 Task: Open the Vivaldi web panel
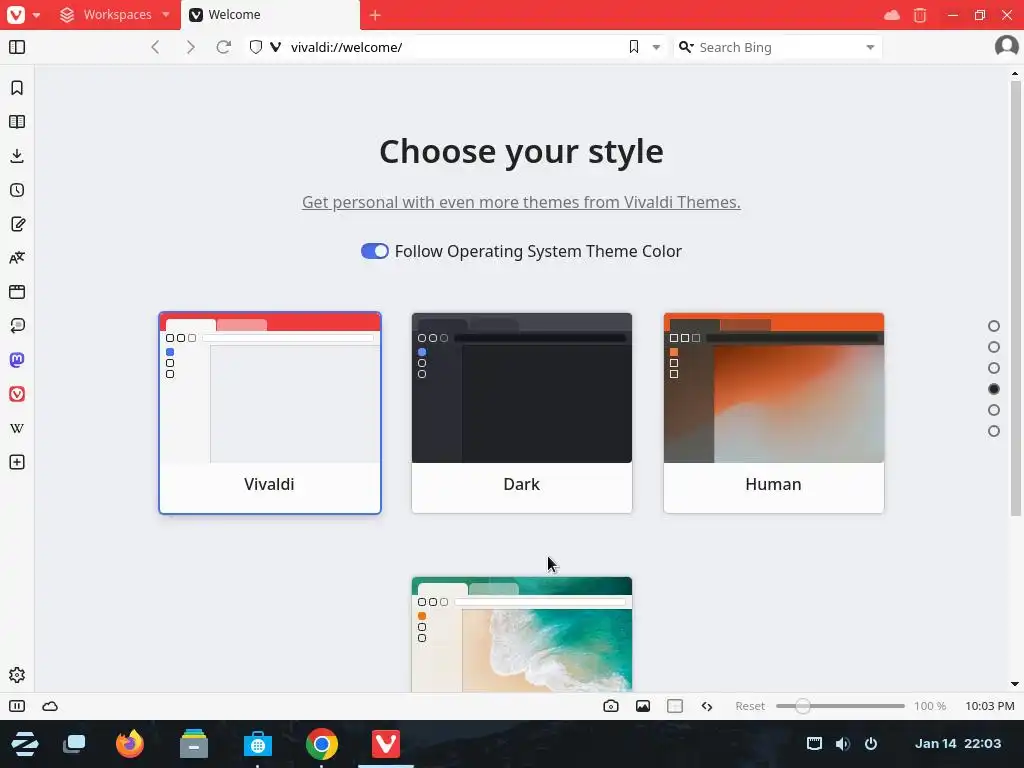pyautogui.click(x=17, y=394)
